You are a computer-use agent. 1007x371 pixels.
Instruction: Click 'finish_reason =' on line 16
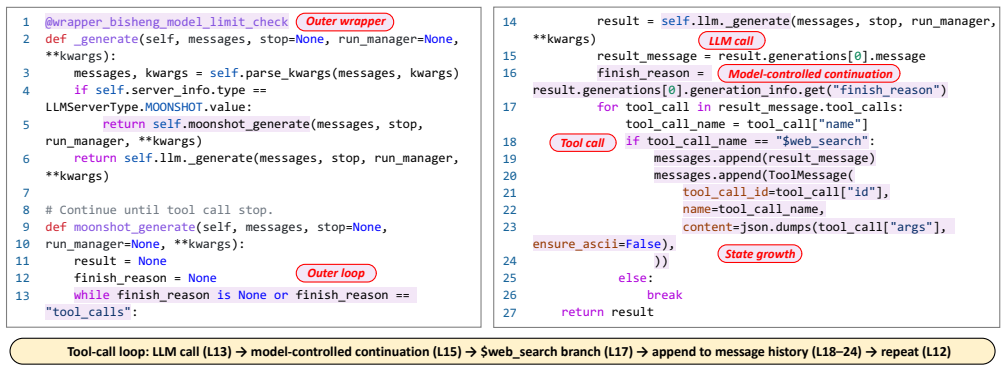click(x=651, y=73)
